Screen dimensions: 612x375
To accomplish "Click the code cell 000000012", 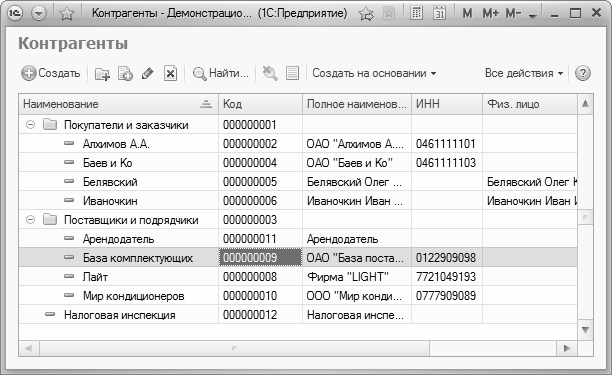I will [x=260, y=315].
